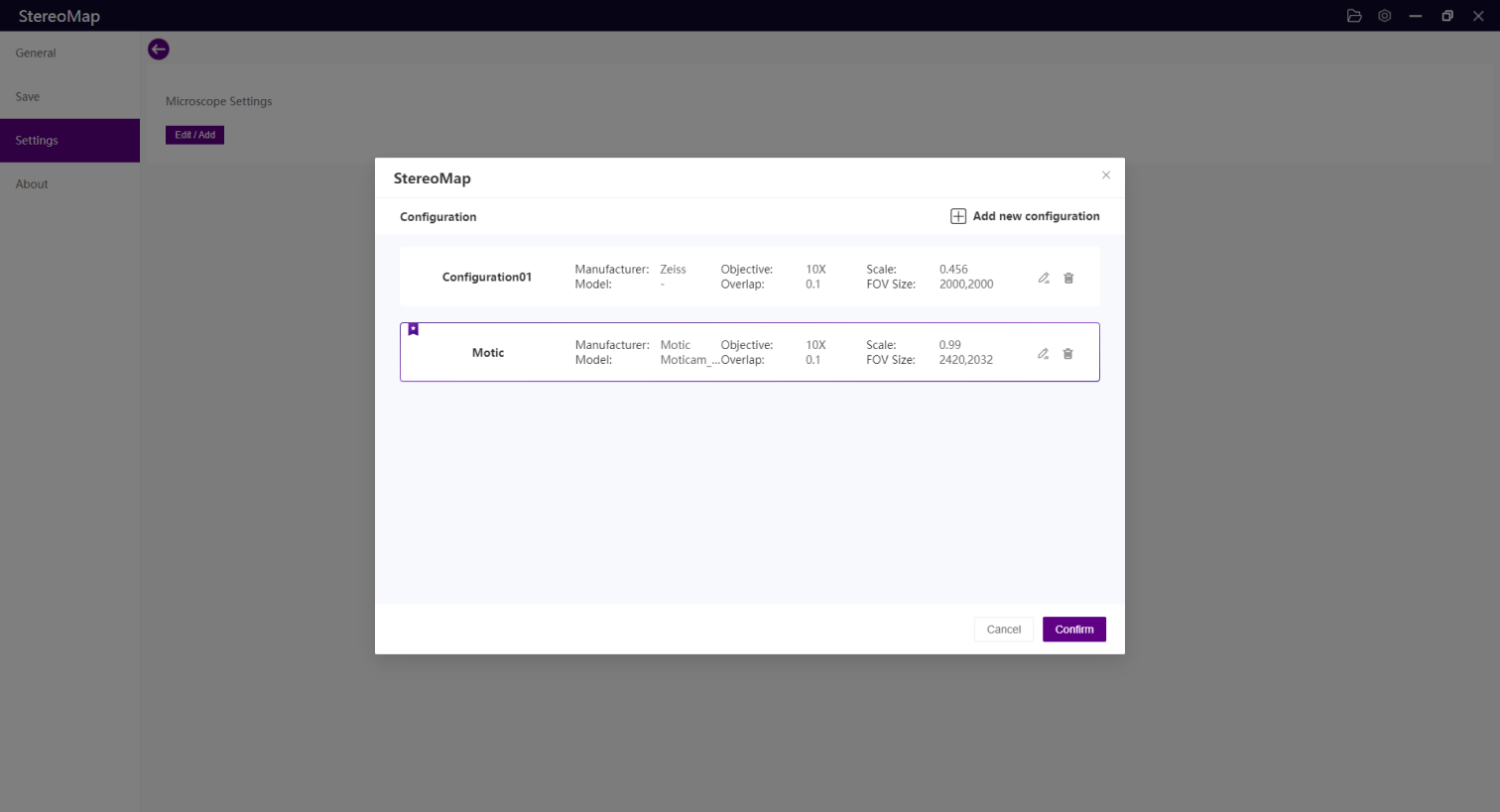This screenshot has width=1500, height=812.
Task: Click the bookmark star on the Motic card
Action: point(414,330)
